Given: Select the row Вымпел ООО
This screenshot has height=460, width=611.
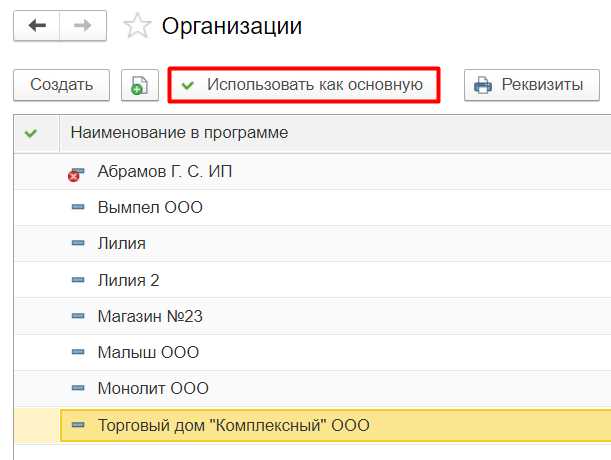Looking at the screenshot, I should [313, 207].
